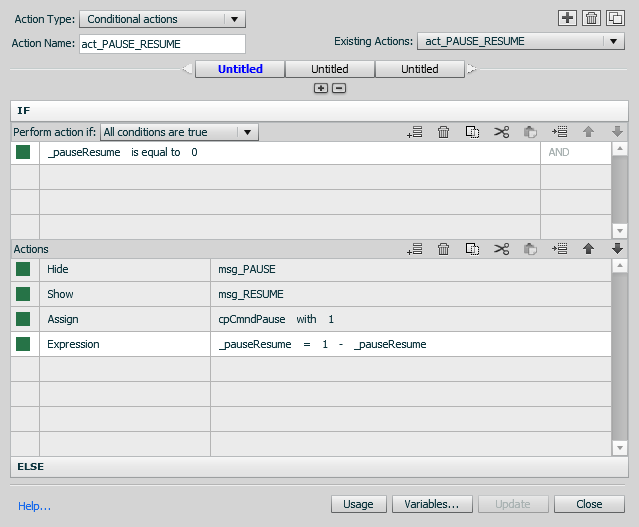Move selected action up in Actions toolbar
The image size is (639, 527).
click(x=588, y=249)
